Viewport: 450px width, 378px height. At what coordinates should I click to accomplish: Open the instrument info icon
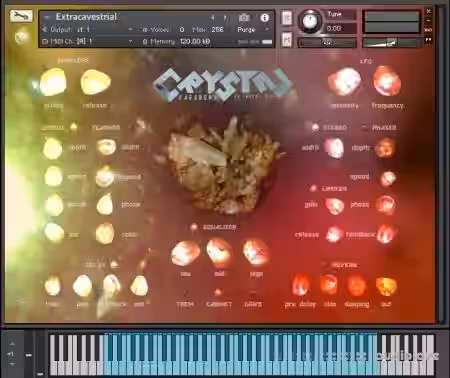(265, 18)
